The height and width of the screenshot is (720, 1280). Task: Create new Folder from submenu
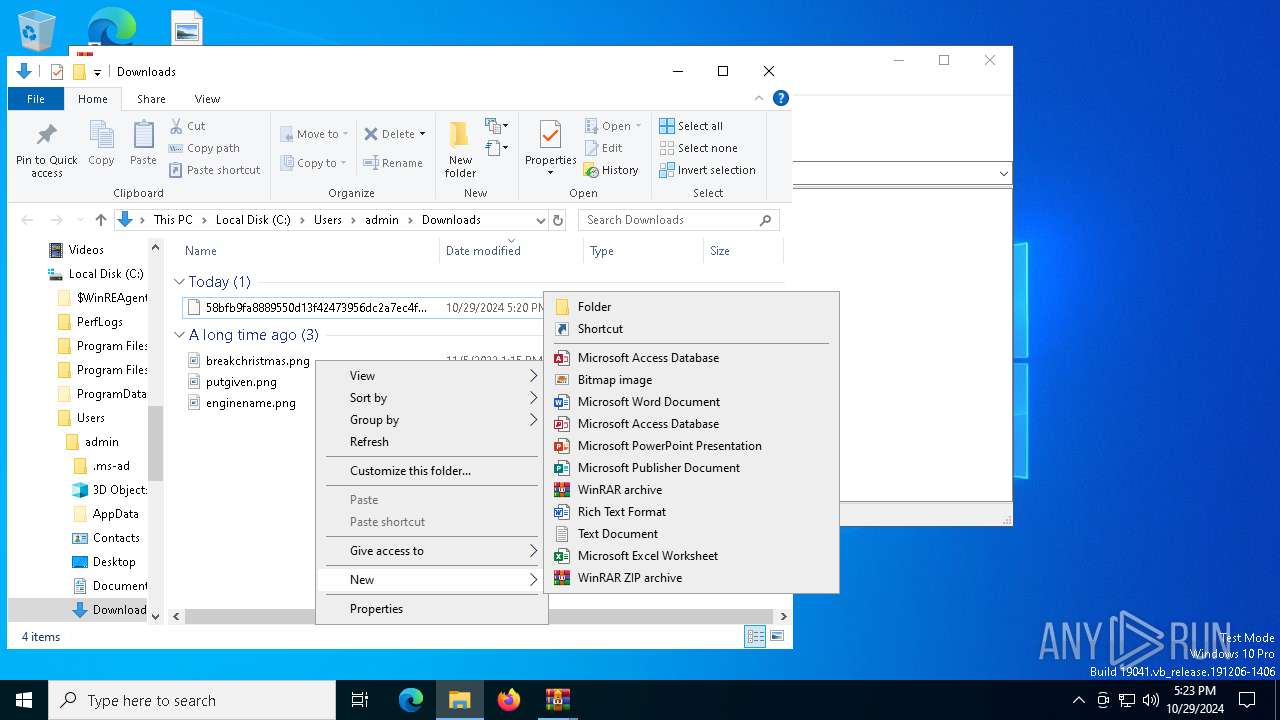[x=691, y=307]
